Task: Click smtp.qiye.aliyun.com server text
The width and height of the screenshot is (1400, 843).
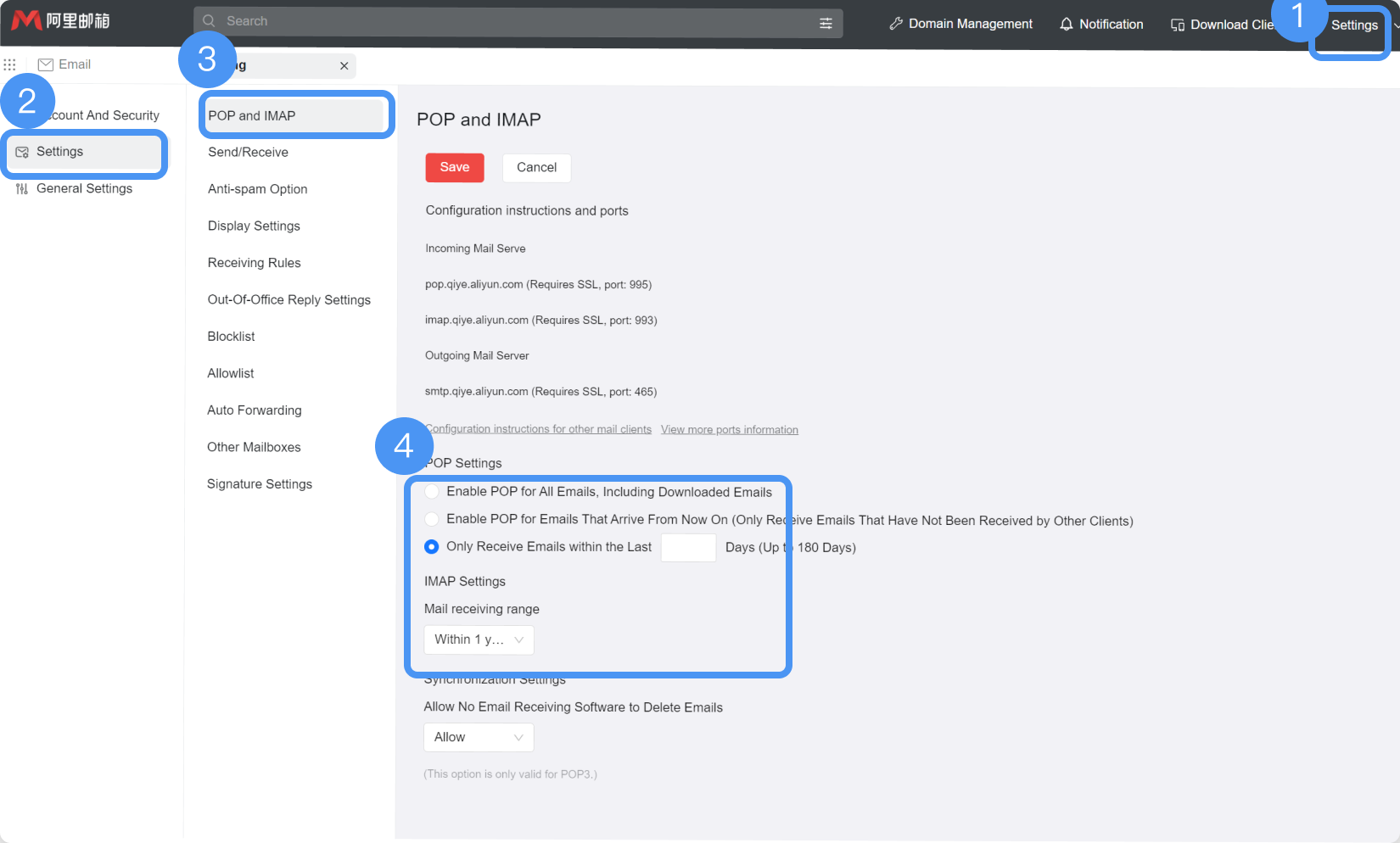Action: (x=541, y=392)
